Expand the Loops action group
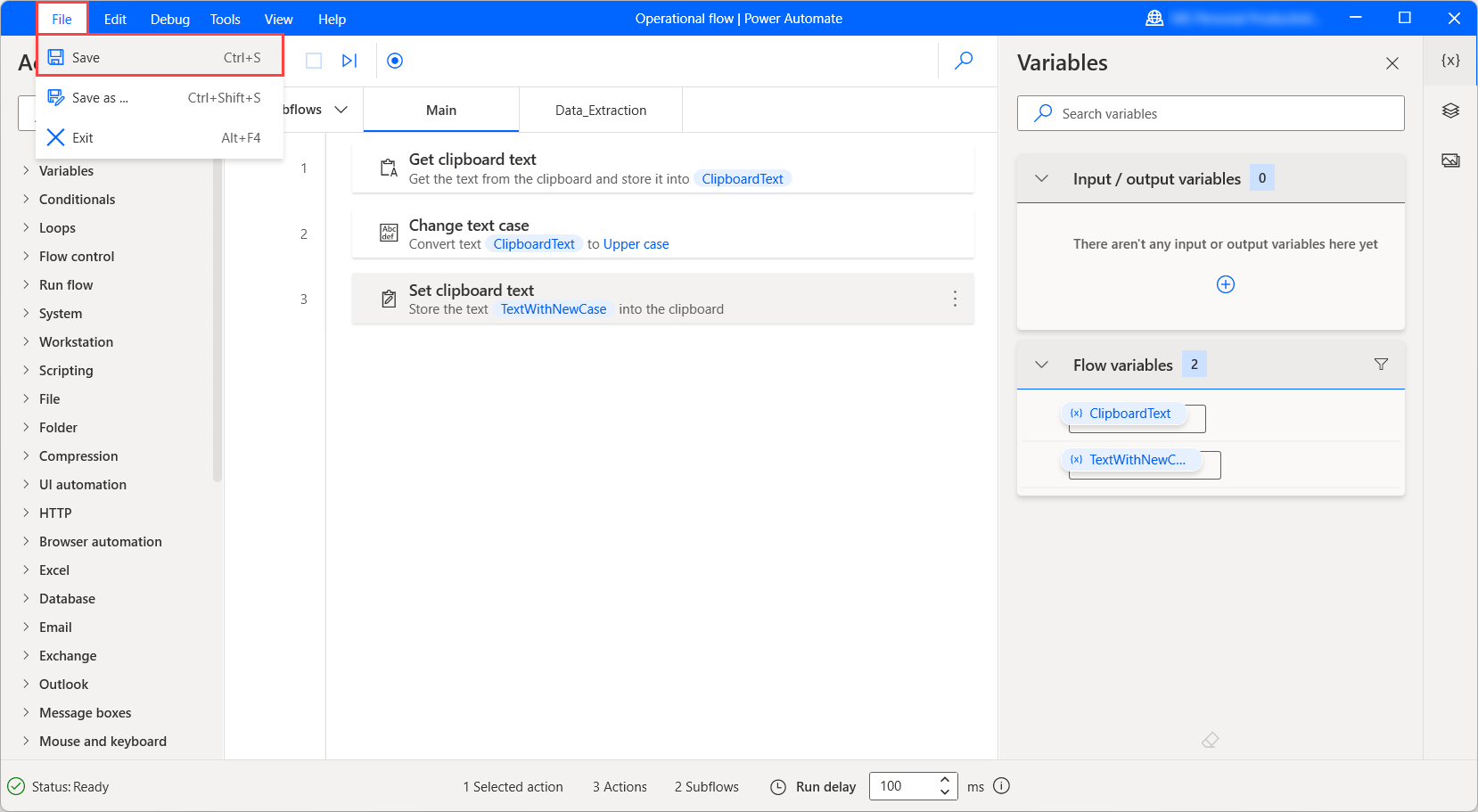 [26, 227]
